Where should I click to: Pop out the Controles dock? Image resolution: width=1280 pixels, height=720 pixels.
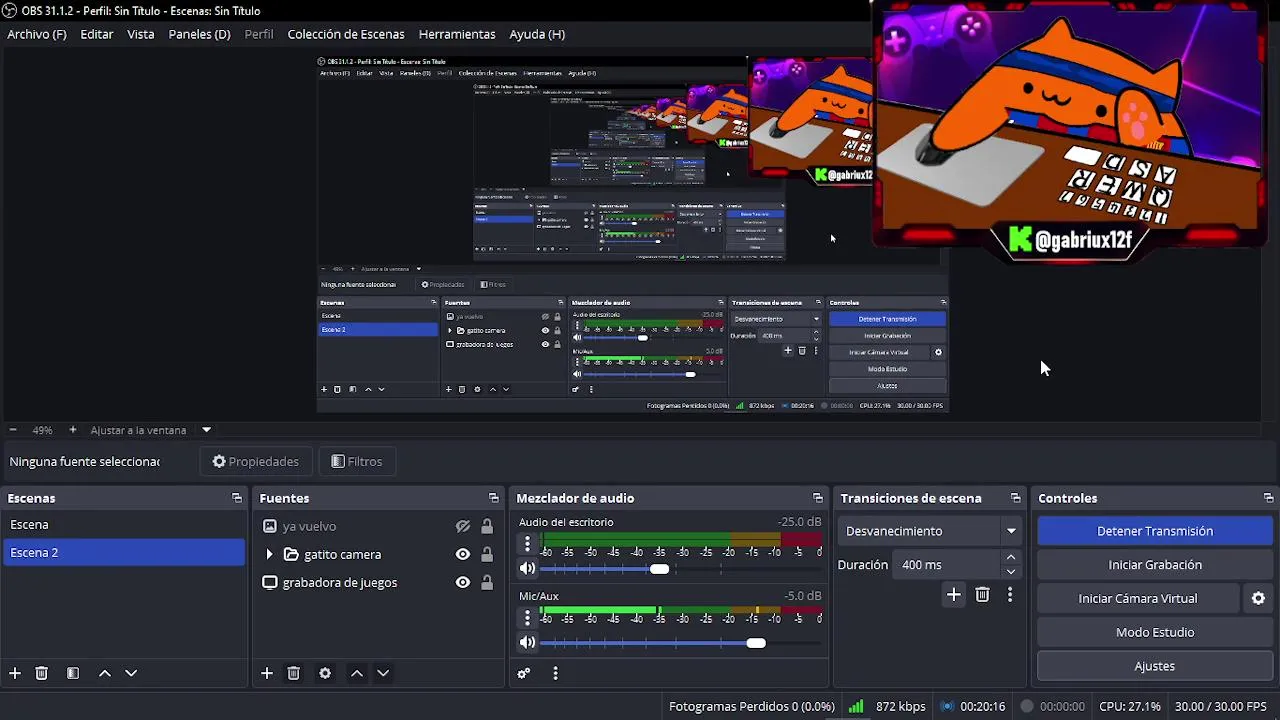coord(1269,498)
